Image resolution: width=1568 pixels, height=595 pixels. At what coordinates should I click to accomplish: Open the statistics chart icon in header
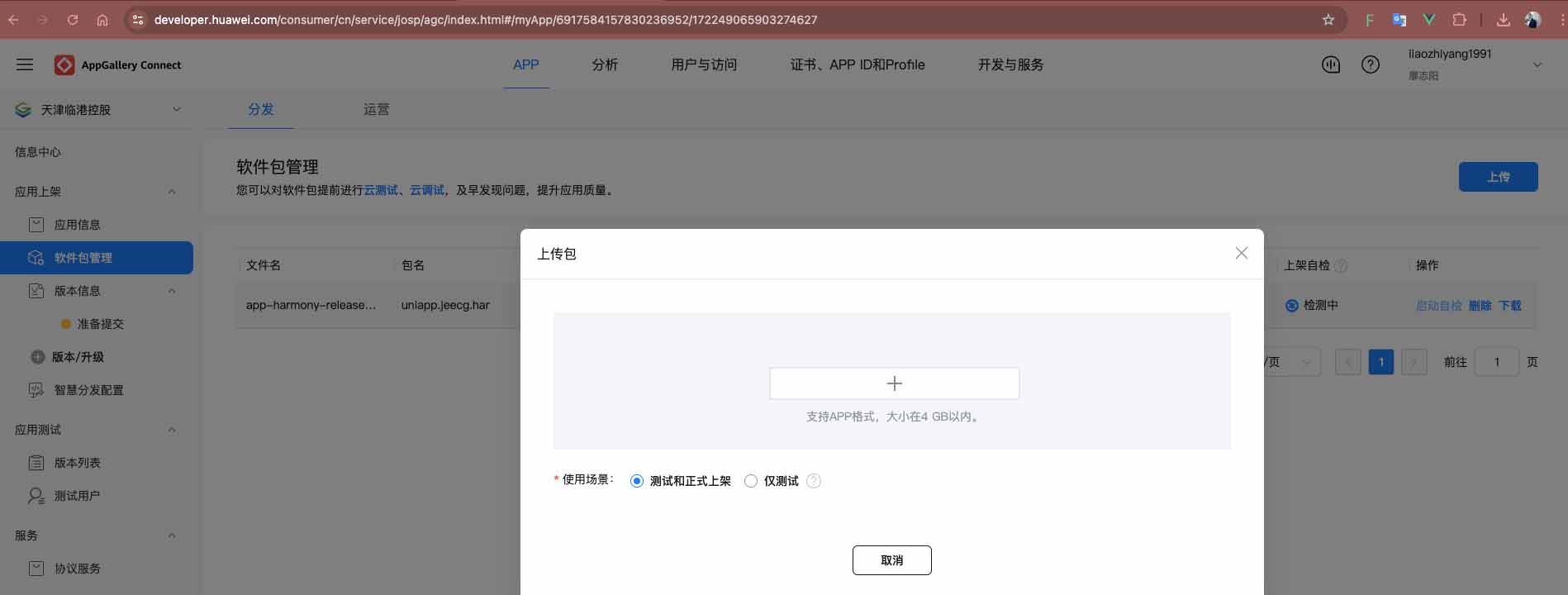click(x=1331, y=64)
